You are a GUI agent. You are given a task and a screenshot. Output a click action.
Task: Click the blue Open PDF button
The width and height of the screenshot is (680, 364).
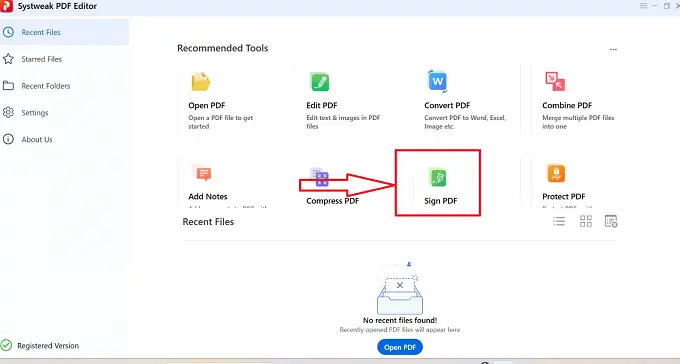(400, 347)
